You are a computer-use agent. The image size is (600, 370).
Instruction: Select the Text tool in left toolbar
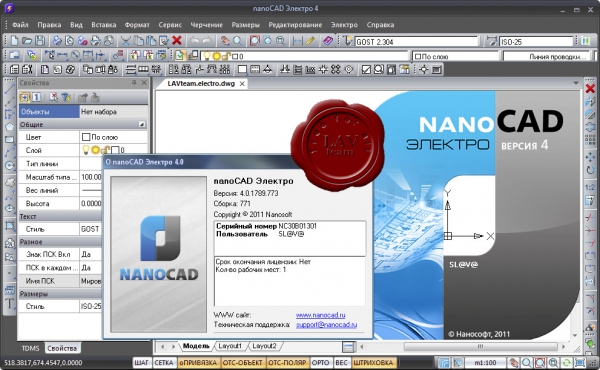coord(10,304)
